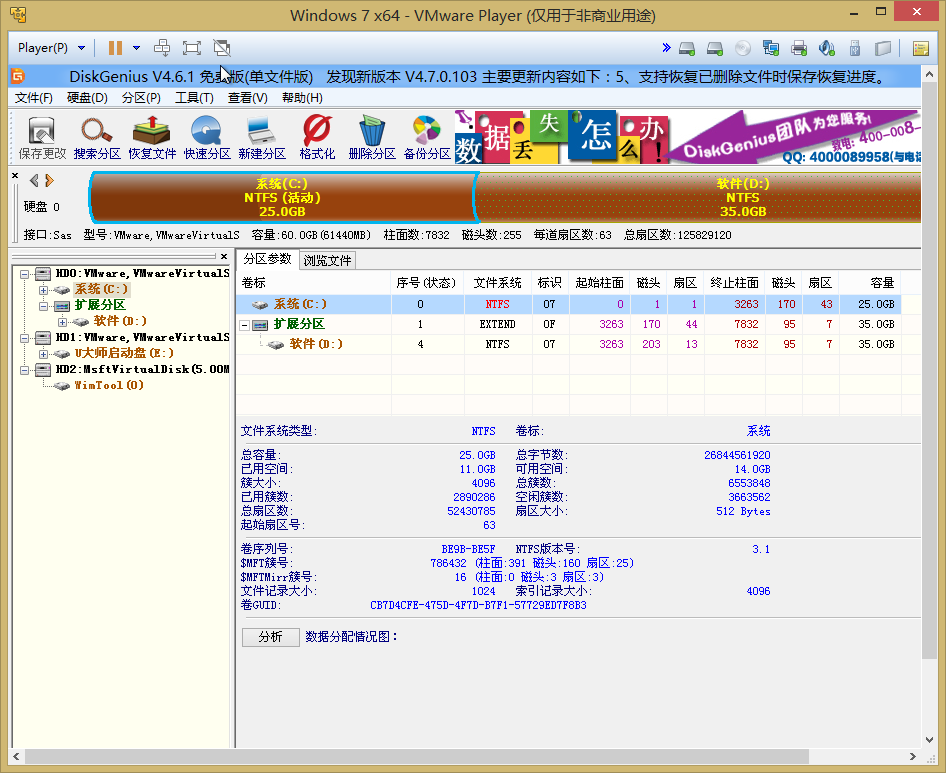The height and width of the screenshot is (773, 946).
Task: Open the 备份分区 (Backup Partition) tool
Action: pyautogui.click(x=427, y=137)
